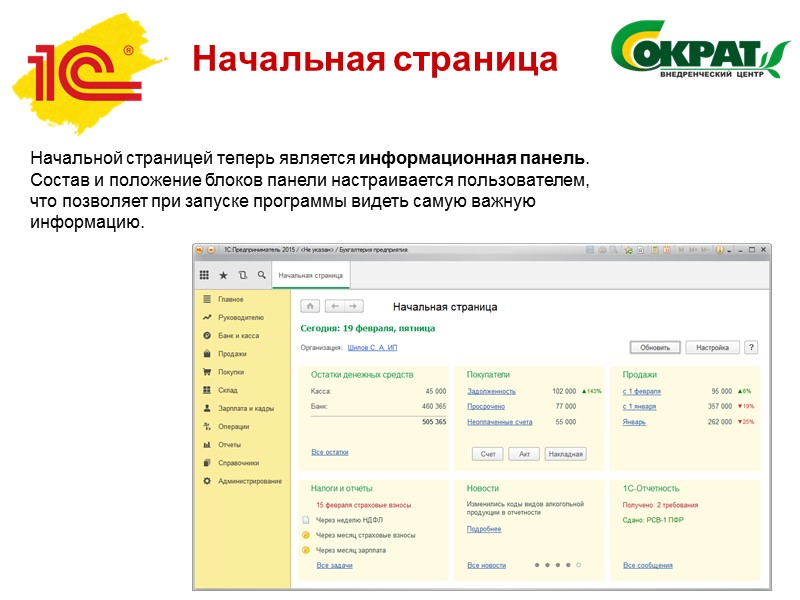Click the 15 февраля страховые взносы task
Image resolution: width=800 pixels, height=600 pixels.
pos(363,505)
